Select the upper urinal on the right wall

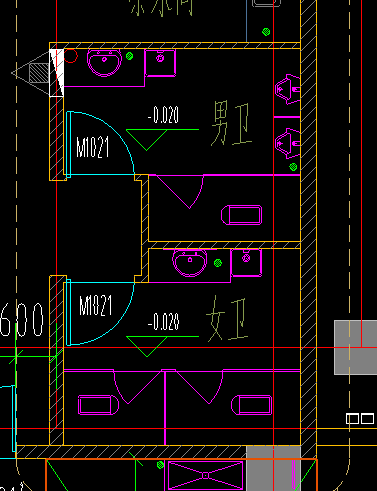pyautogui.click(x=288, y=89)
